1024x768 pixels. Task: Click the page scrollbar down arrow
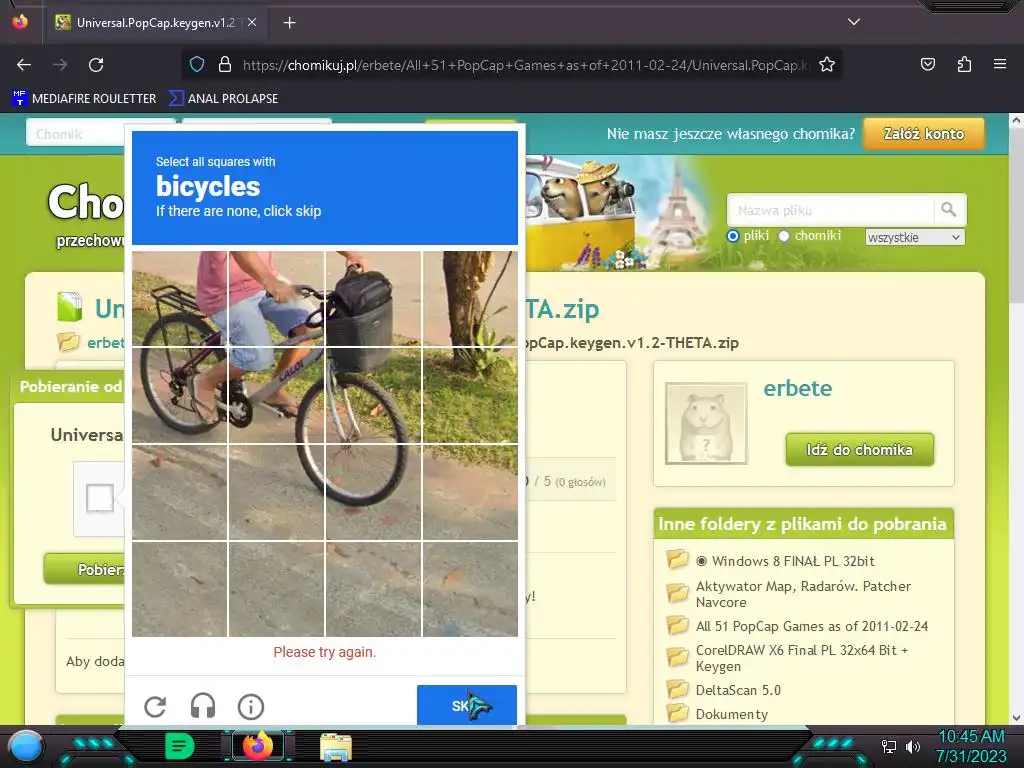click(x=1016, y=718)
